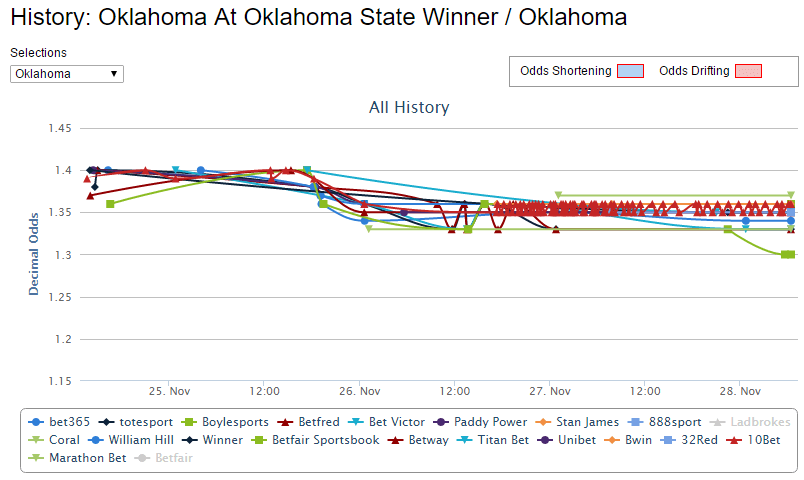Click the 888sport square legend icon
Viewport: 804px width, 480px height.
coord(635,422)
